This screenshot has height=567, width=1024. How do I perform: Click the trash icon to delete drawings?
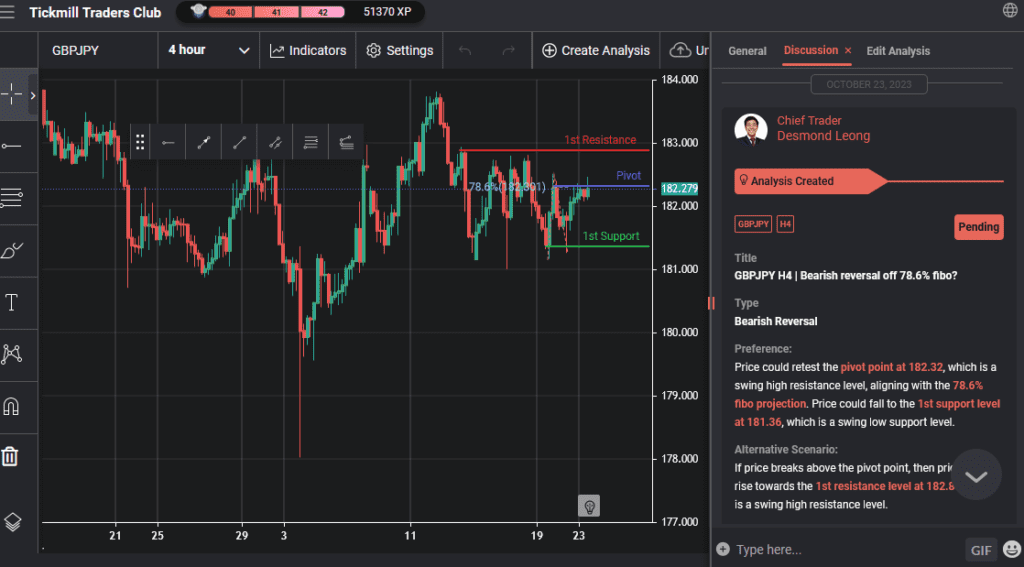click(10, 456)
